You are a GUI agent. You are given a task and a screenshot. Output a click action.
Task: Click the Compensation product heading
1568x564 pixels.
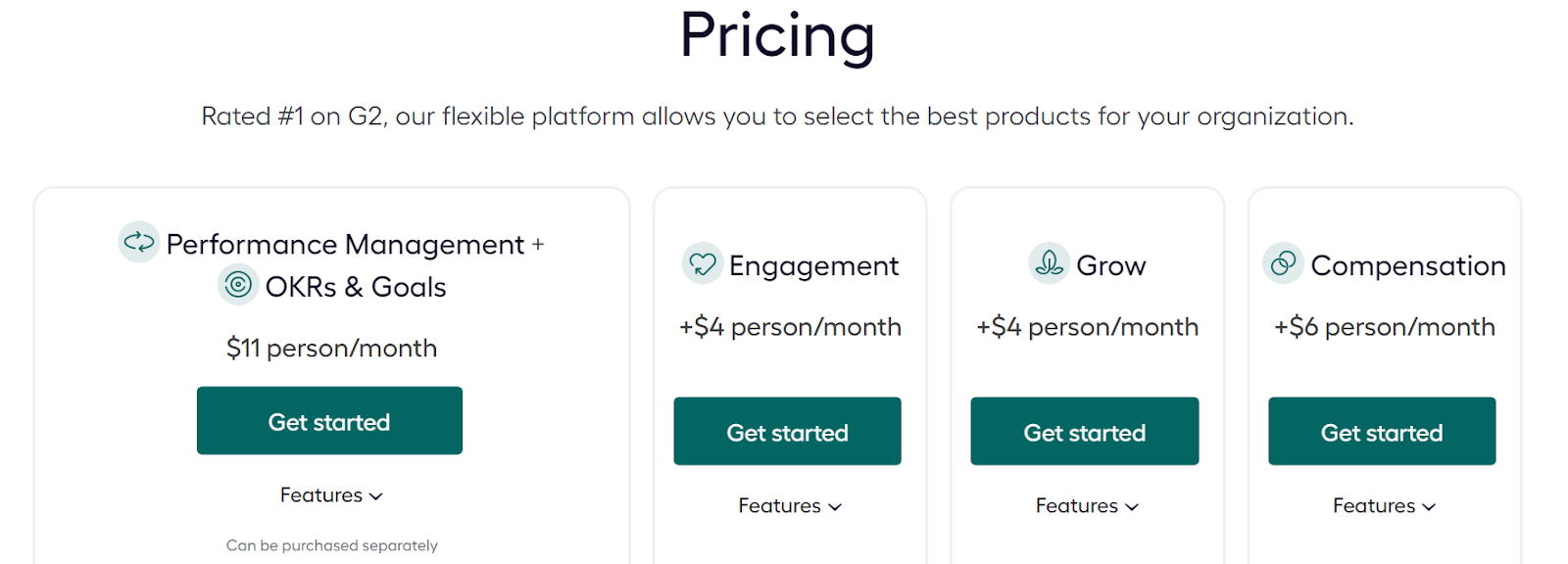pos(1408,266)
